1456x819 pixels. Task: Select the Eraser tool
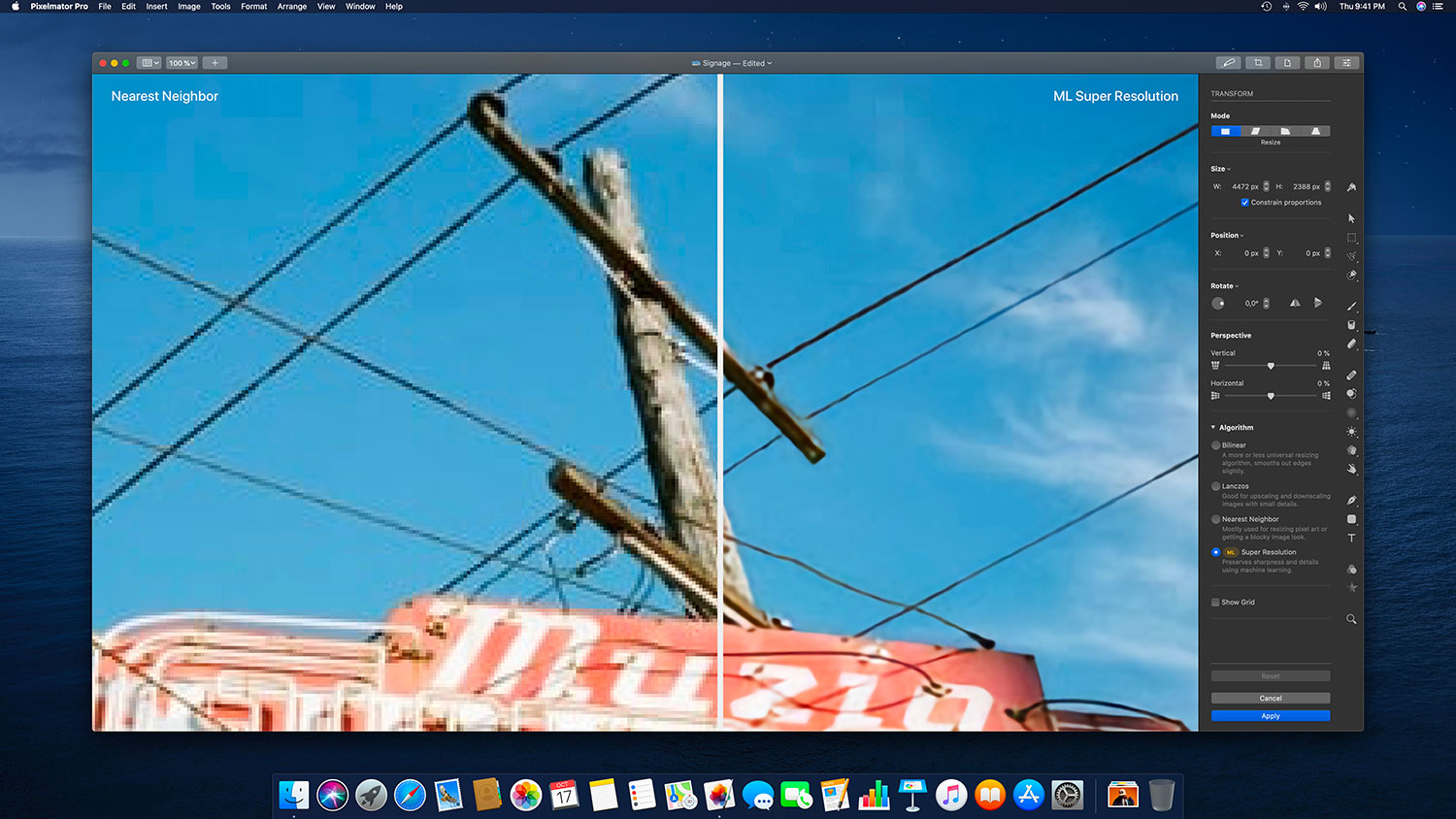point(1351,344)
